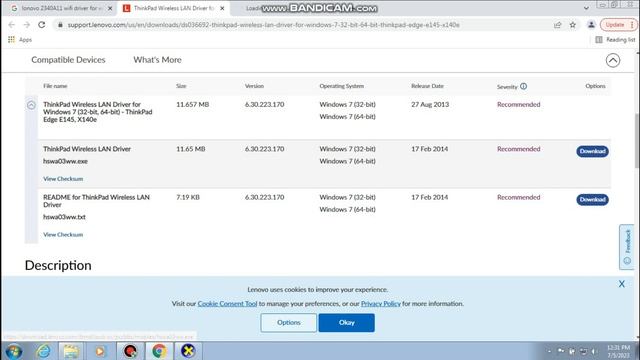Click the '7.19 KB' size cell
This screenshot has height=360, width=640.
click(x=188, y=197)
